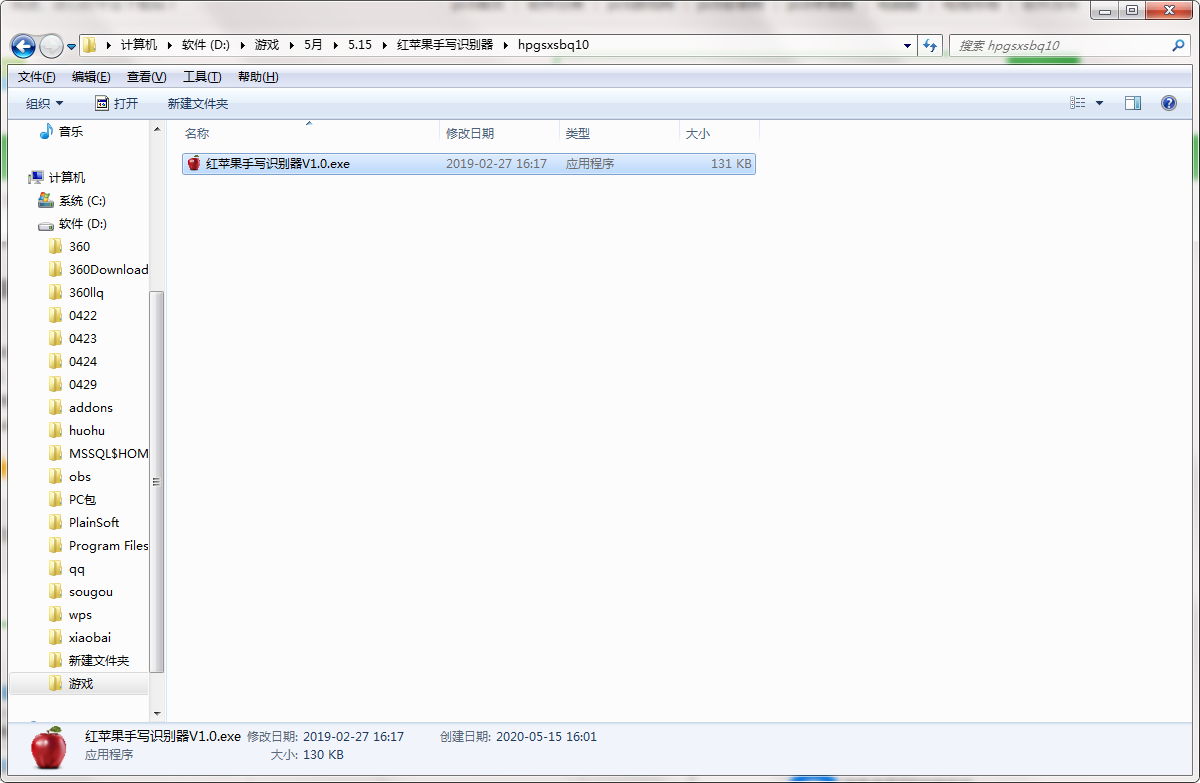Screen dimensions: 1200x783
Task: Open the sougou folder in tree
Action: (x=91, y=591)
